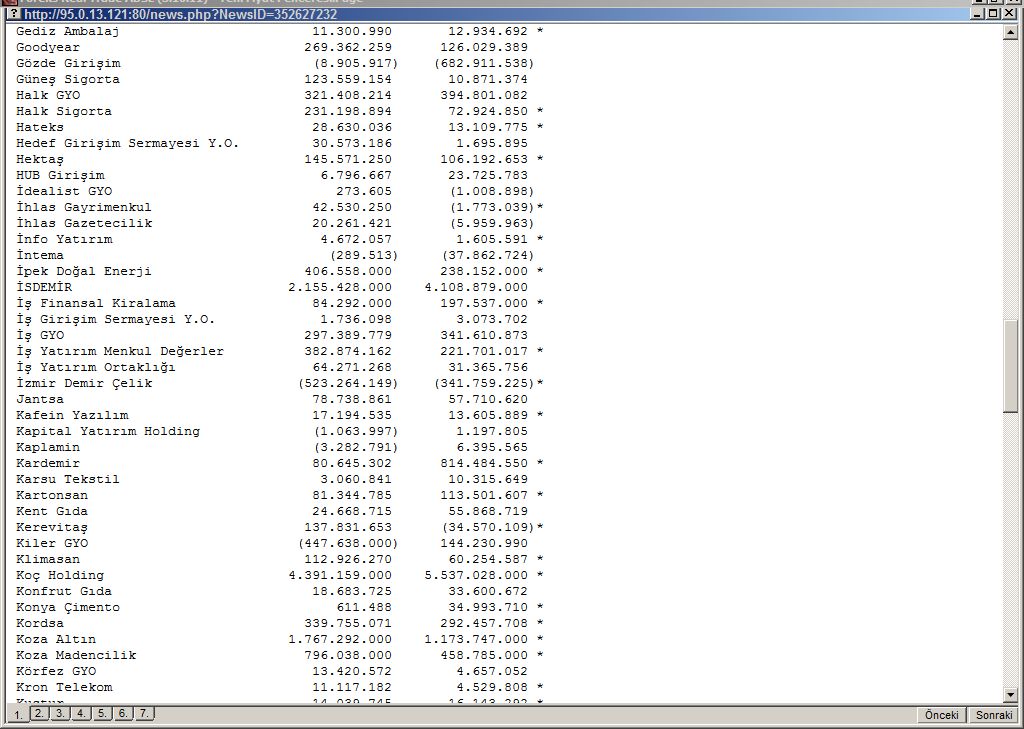This screenshot has width=1024, height=729.
Task: Select the İhlas Gayrimenkul row name
Action: point(84,208)
